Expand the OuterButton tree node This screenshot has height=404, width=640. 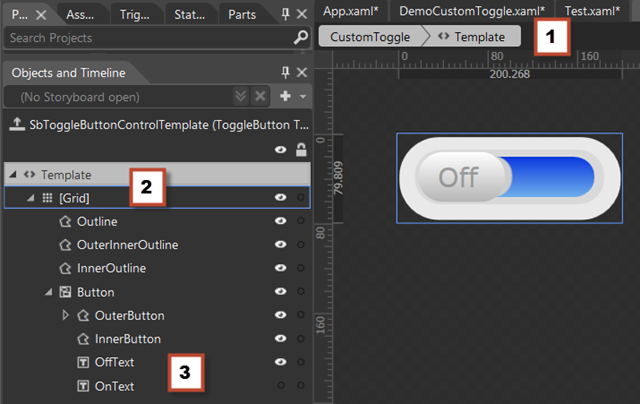click(x=67, y=315)
